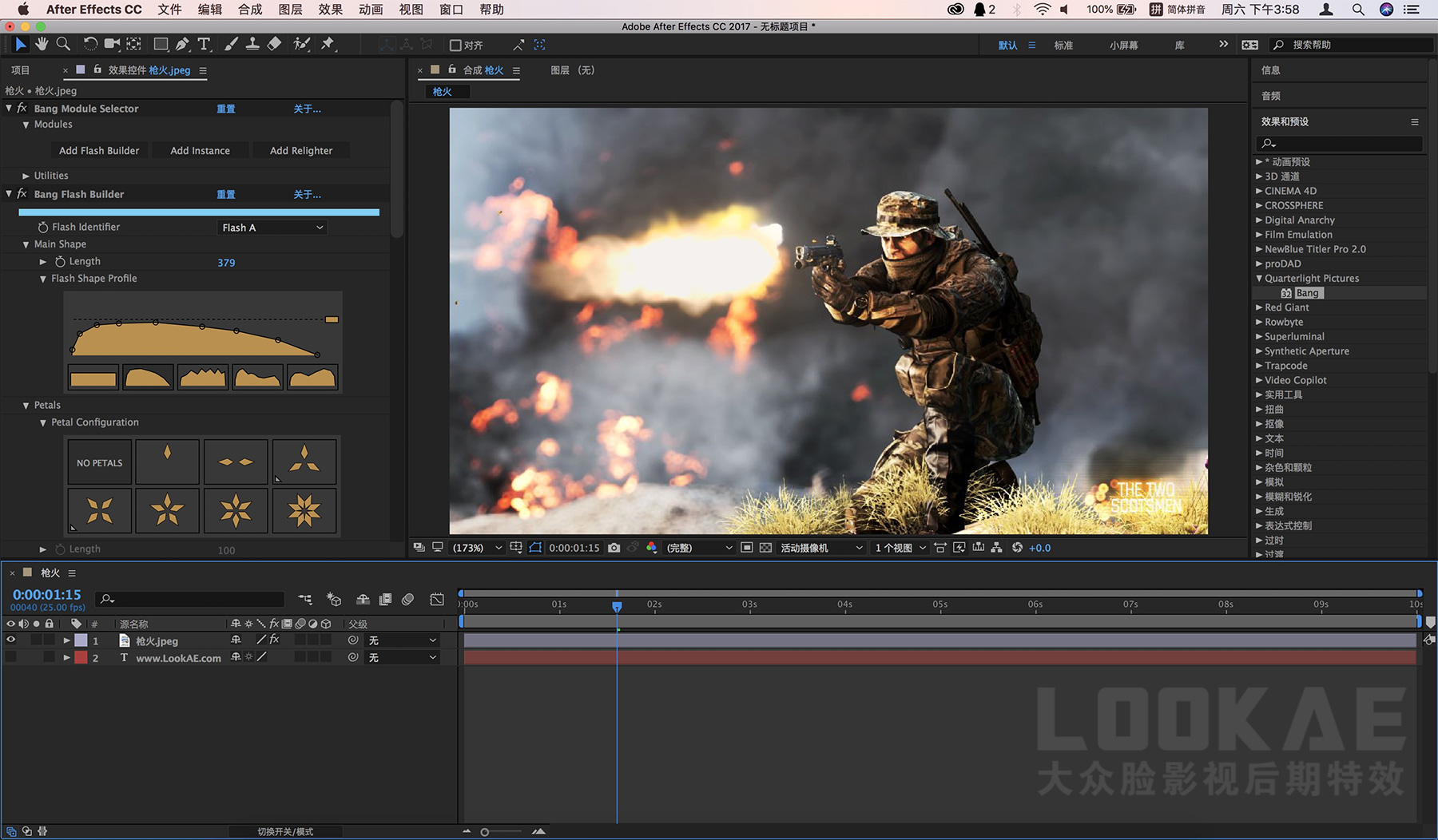
Task: Select the Zoom magnifier tool
Action: point(63,44)
